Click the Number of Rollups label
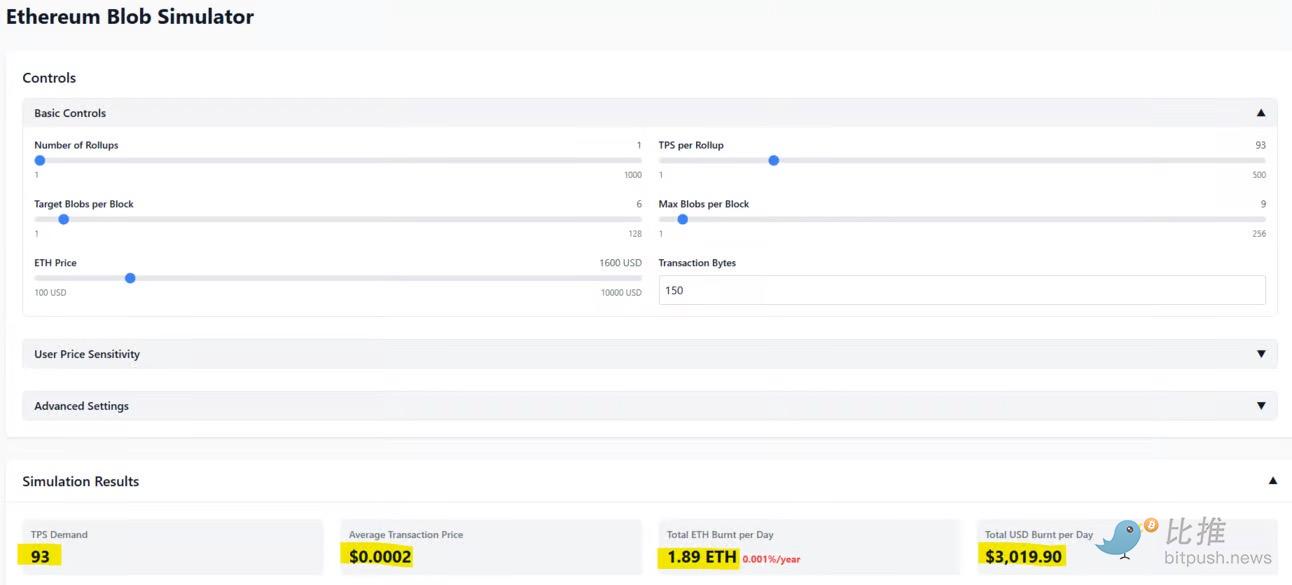This screenshot has width=1292, height=585. (76, 145)
